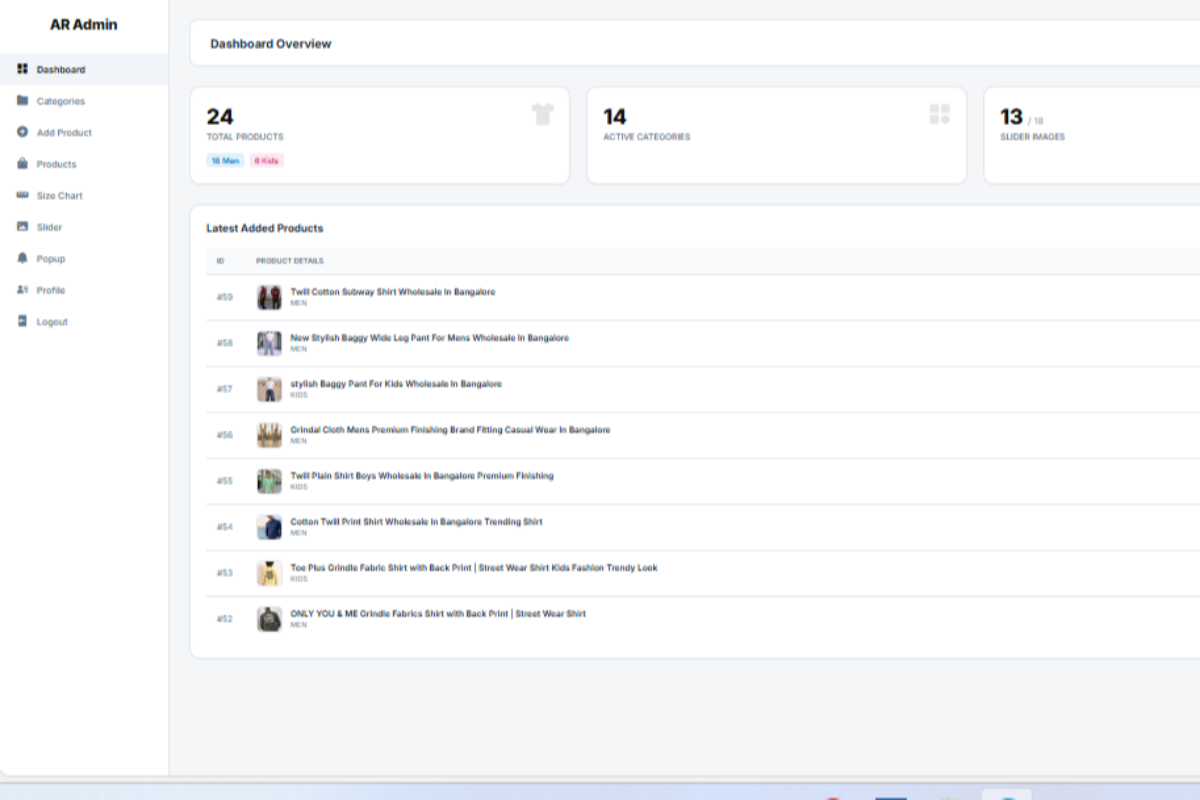Click the Popup bell icon
Image resolution: width=1200 pixels, height=800 pixels.
click(22, 258)
